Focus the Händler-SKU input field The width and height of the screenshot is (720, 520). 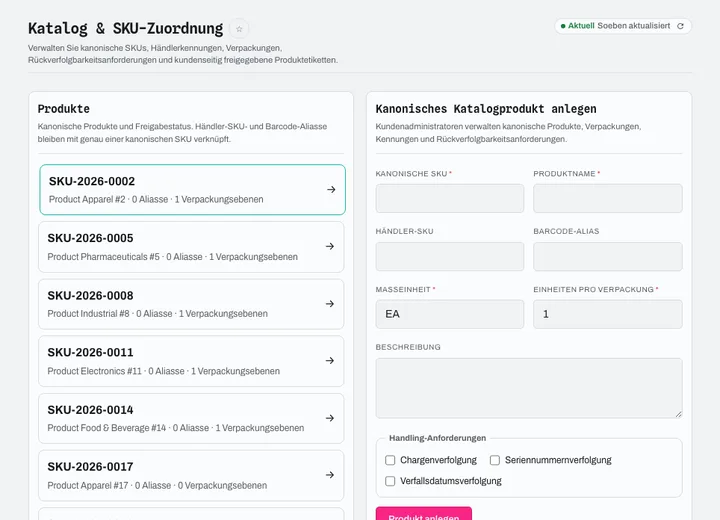[x=450, y=256]
